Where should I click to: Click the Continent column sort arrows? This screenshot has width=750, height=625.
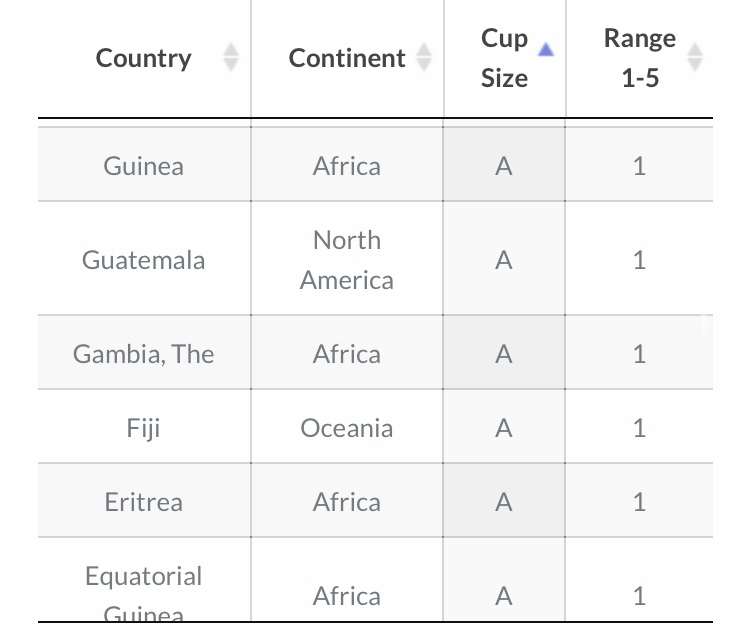pyautogui.click(x=424, y=57)
